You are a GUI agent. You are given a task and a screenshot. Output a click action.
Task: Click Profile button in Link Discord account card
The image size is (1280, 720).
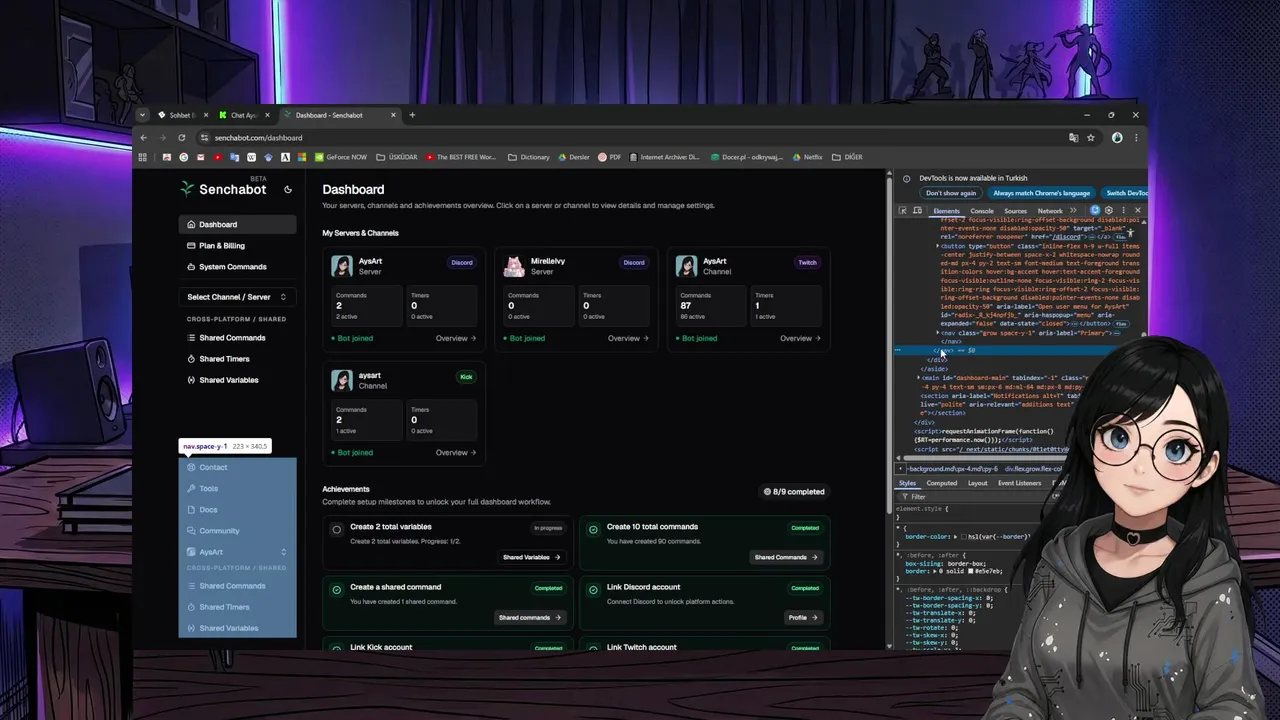tap(803, 617)
